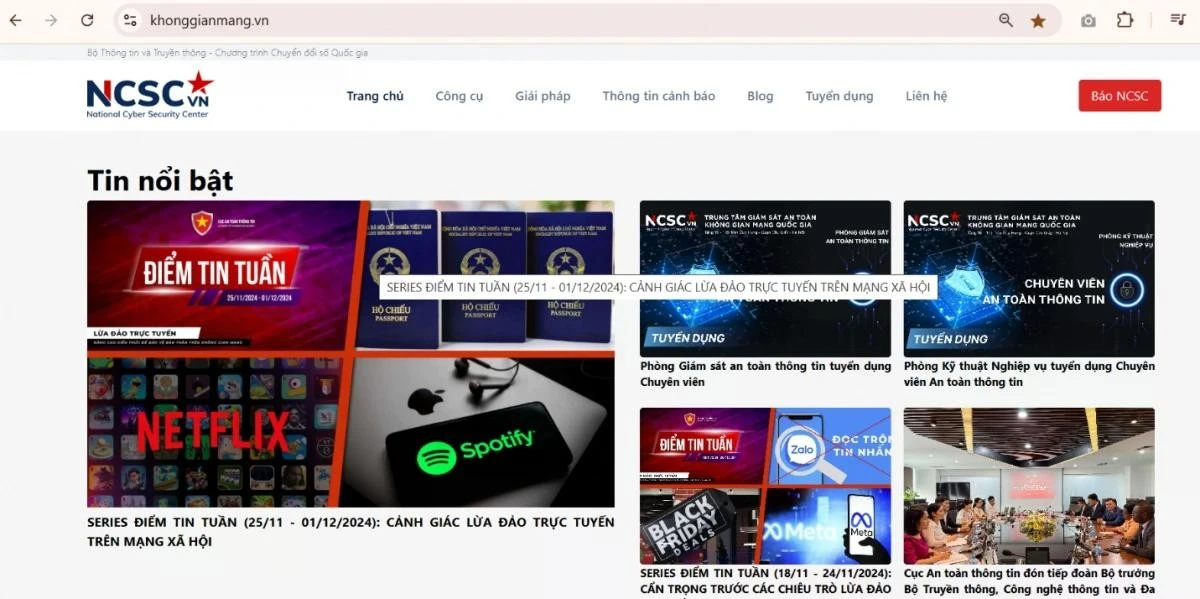1200x599 pixels.
Task: Switch to the Công cụ section
Action: pos(460,95)
